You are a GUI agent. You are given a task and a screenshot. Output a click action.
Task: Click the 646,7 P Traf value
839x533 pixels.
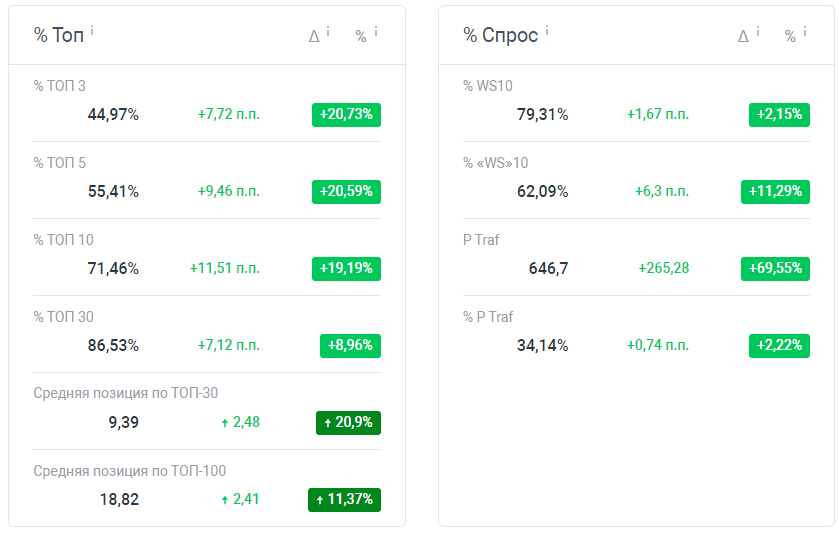pyautogui.click(x=548, y=269)
